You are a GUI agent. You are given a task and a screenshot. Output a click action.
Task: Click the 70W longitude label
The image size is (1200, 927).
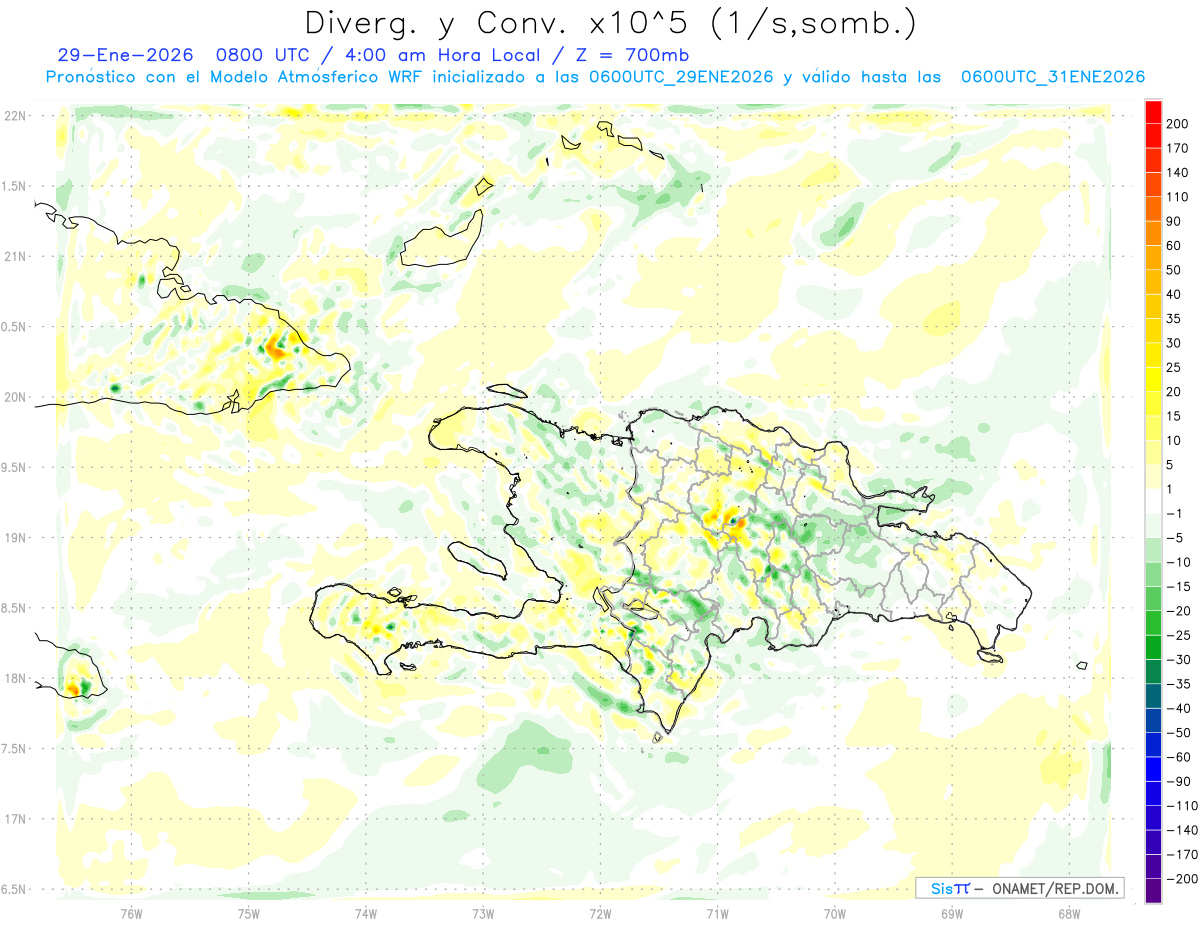click(x=835, y=913)
